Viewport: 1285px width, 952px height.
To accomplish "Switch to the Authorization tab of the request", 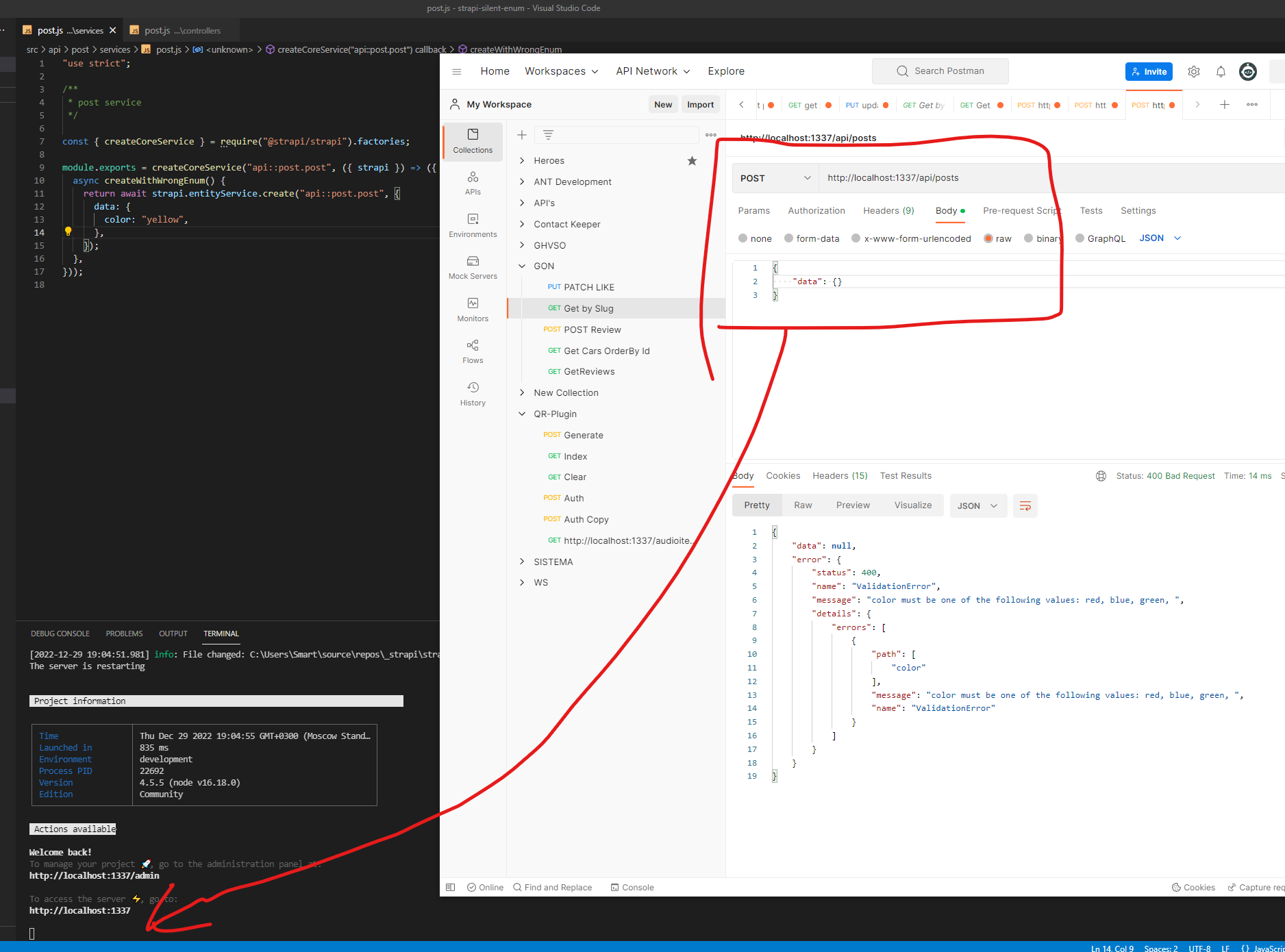I will [816, 210].
